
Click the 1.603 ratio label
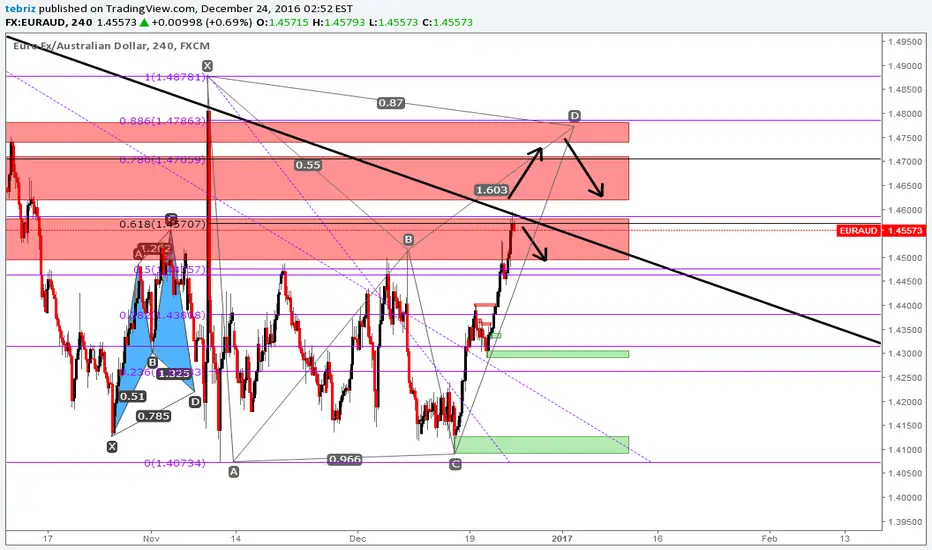pos(492,190)
